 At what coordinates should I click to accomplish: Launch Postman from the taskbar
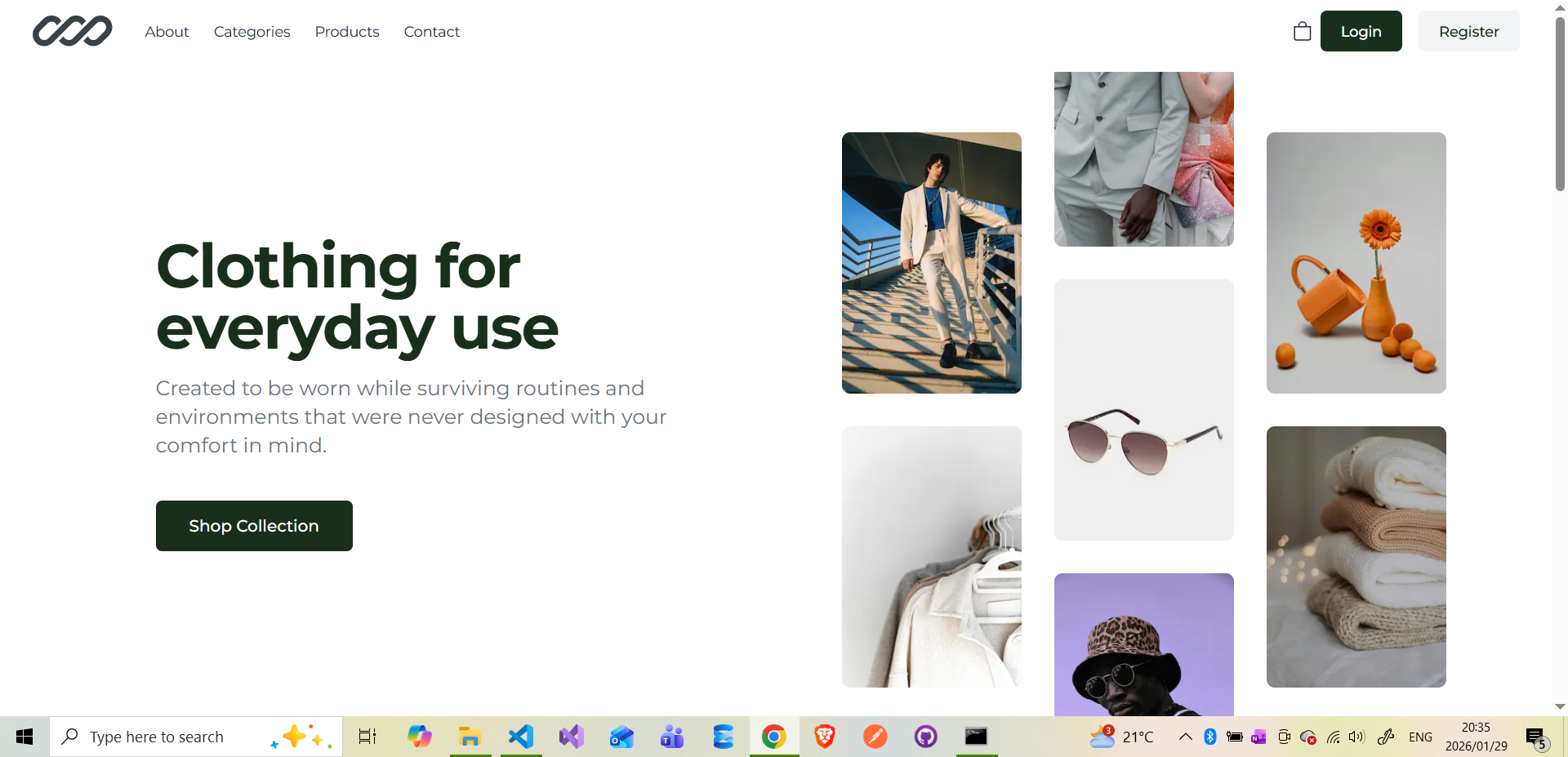[875, 737]
